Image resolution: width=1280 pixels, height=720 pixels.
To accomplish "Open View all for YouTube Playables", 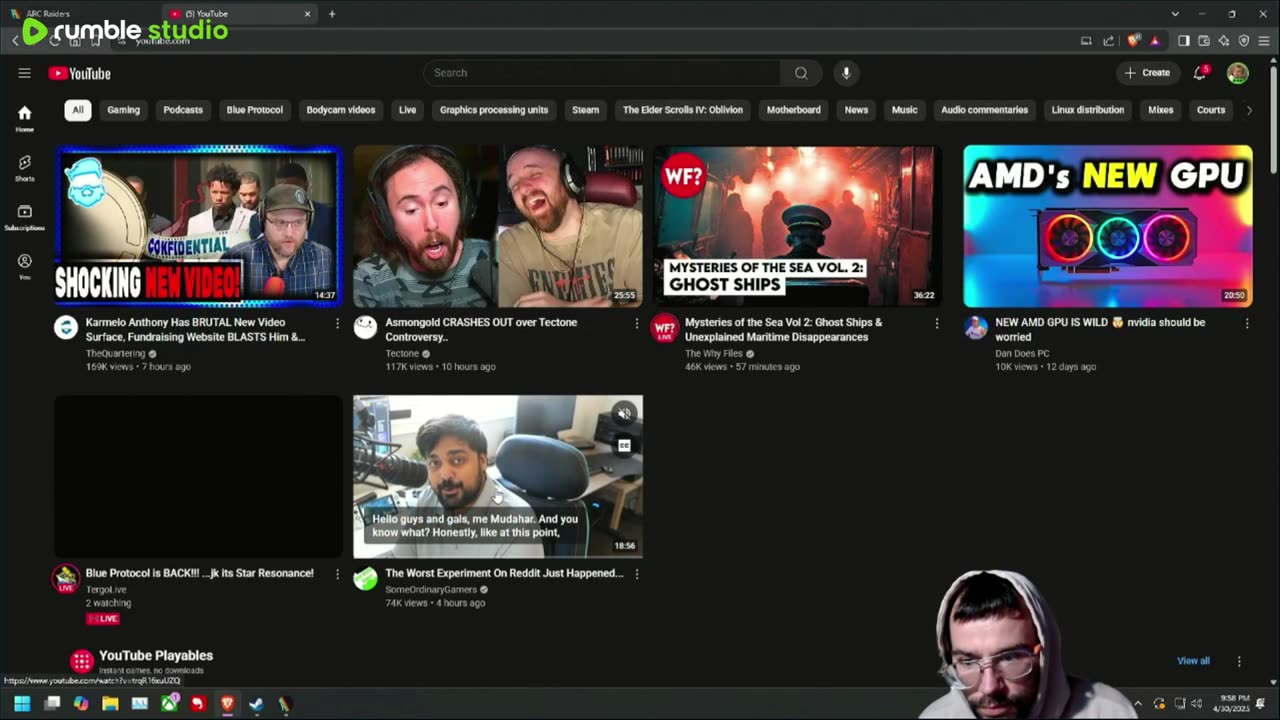I will point(1193,661).
